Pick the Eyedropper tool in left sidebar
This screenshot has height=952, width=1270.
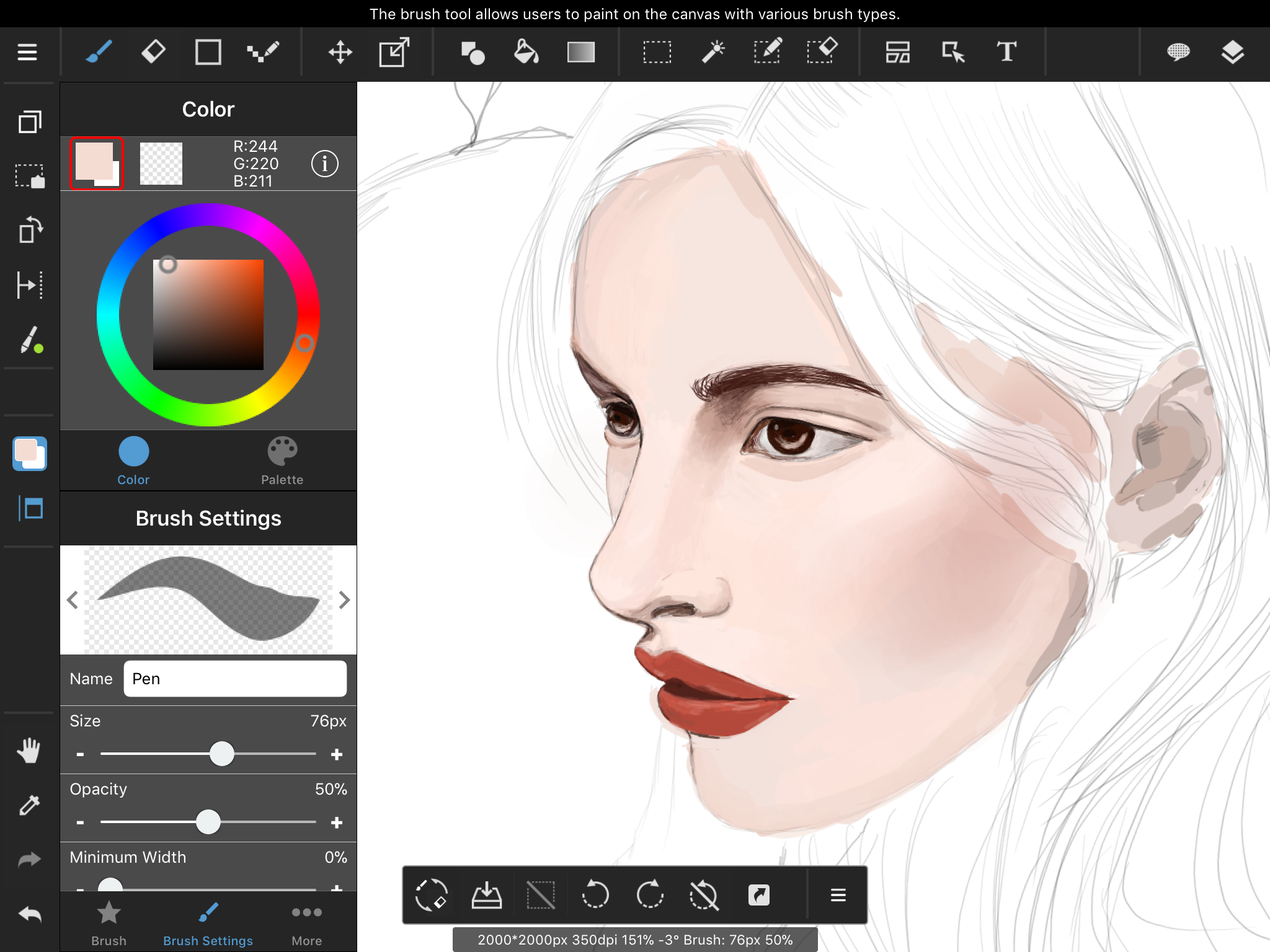[x=29, y=805]
